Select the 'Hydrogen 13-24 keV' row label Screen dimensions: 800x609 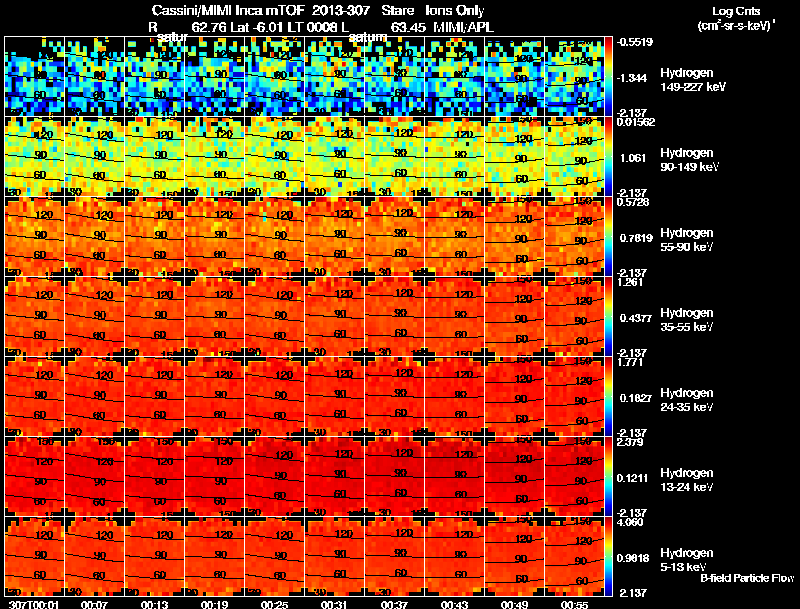coord(686,480)
